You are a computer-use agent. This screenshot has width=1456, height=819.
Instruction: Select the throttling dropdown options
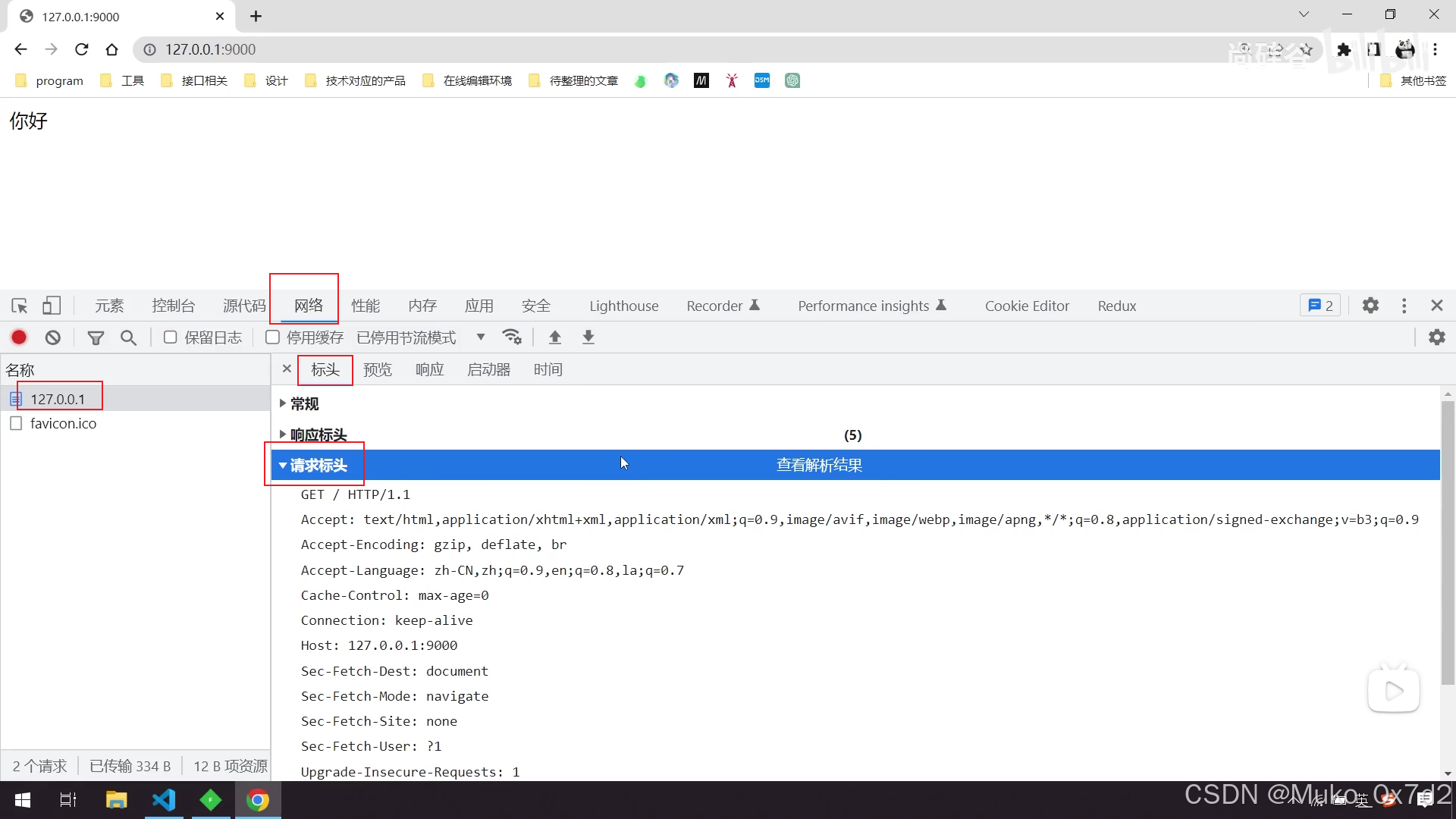(480, 337)
